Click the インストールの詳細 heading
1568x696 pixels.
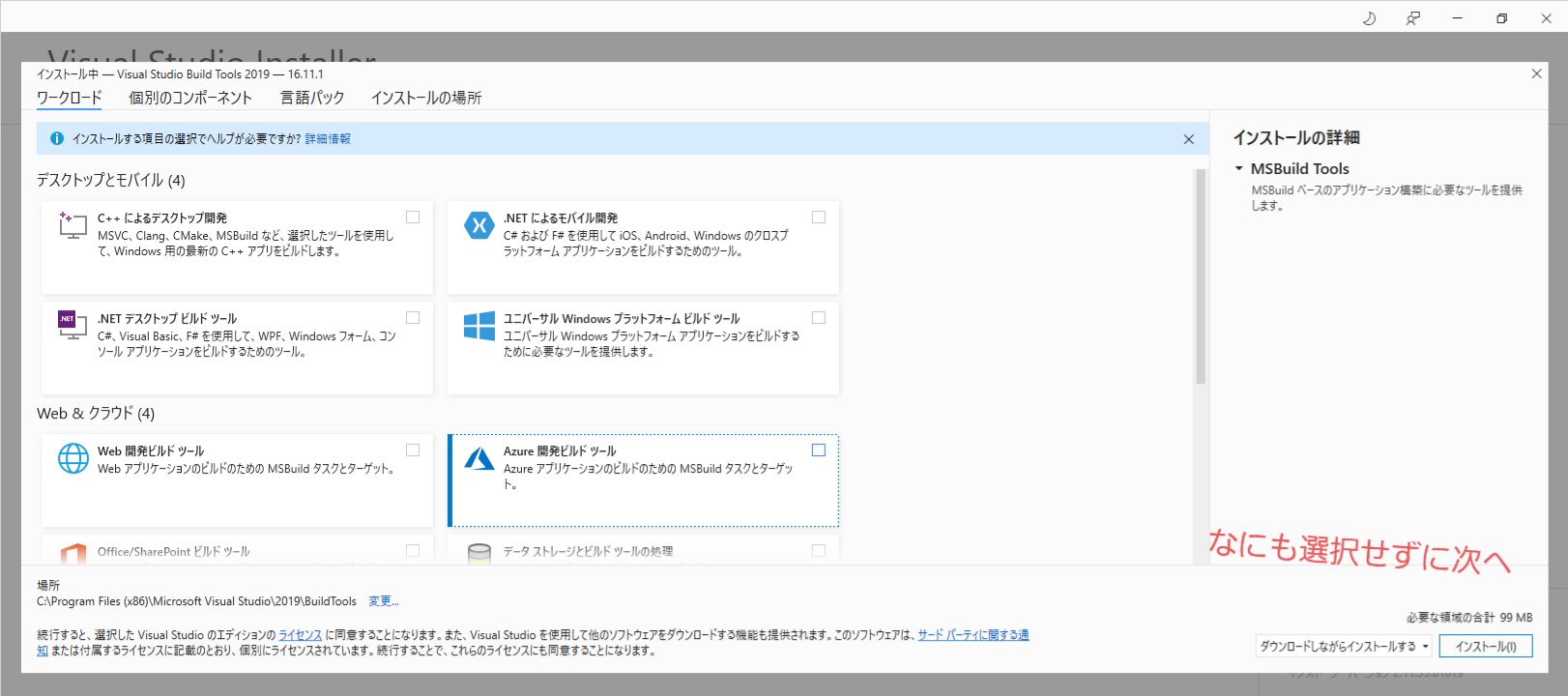click(1296, 137)
